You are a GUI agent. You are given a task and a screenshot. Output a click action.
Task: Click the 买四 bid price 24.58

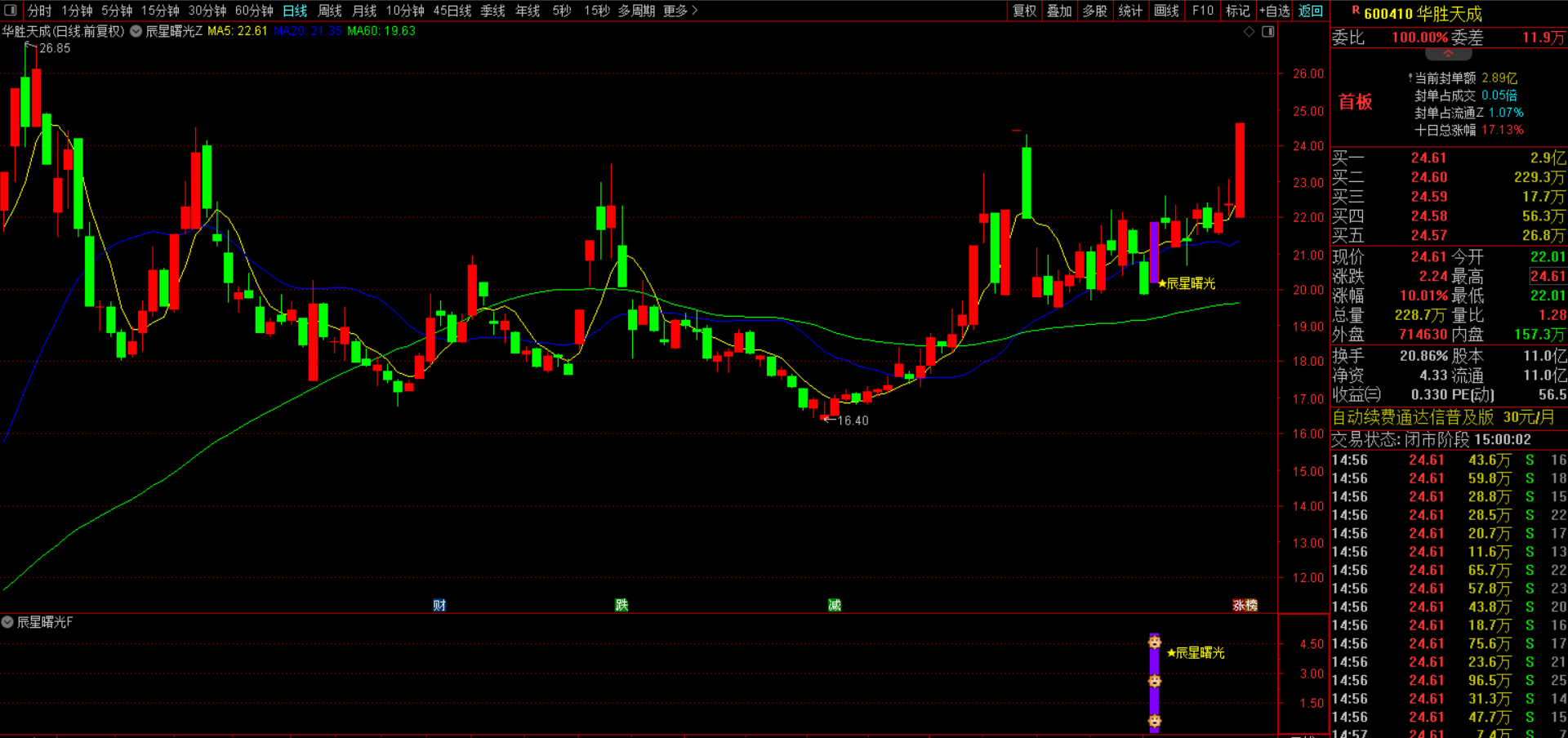1428,216
